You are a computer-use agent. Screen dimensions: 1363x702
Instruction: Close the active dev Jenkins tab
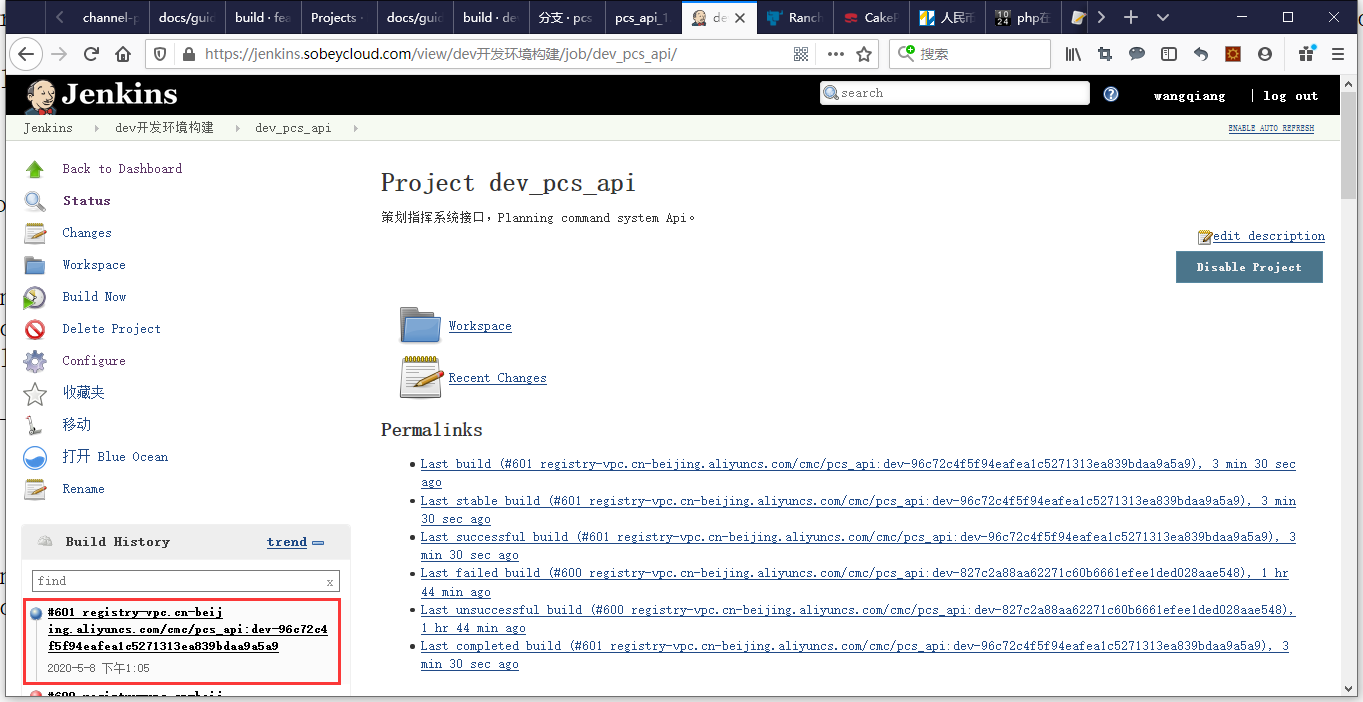point(742,17)
